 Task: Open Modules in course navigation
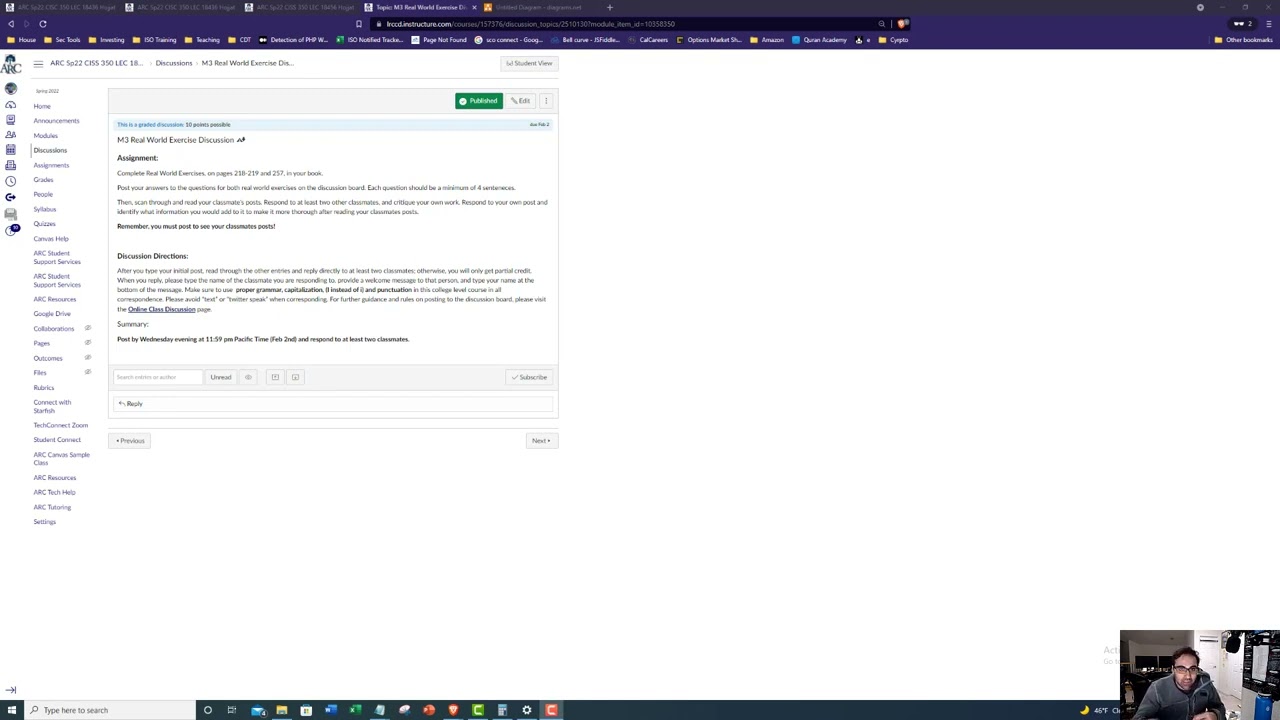click(45, 136)
